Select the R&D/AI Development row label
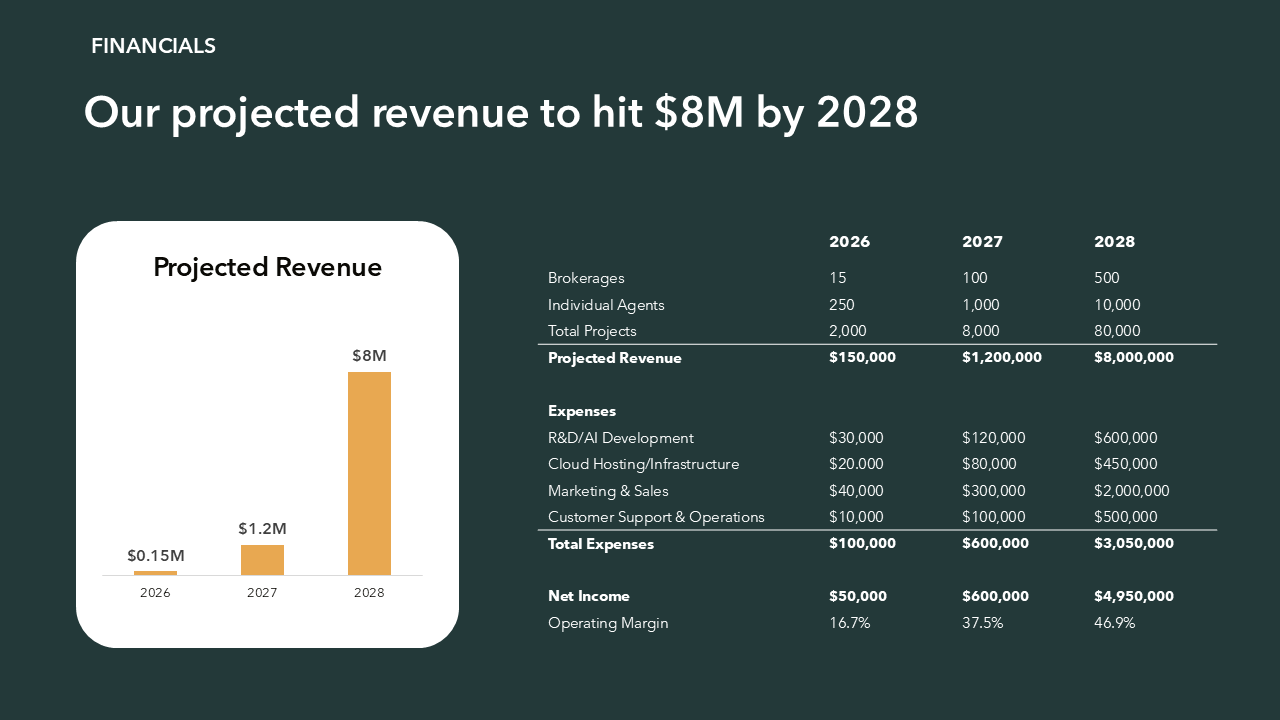 (620, 438)
